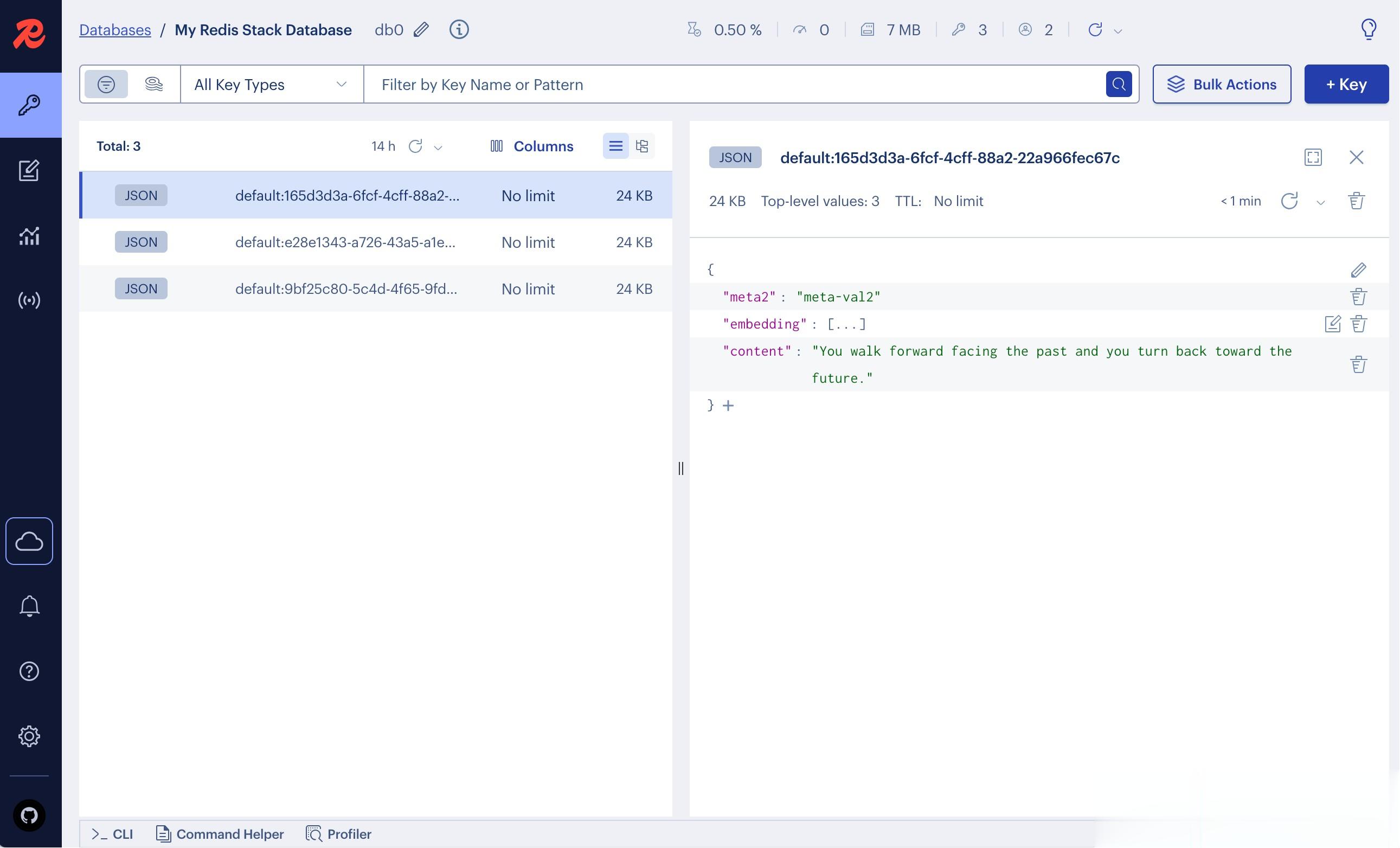Delete the "embedding" JSON field
This screenshot has height=848, width=1400.
[x=1359, y=324]
